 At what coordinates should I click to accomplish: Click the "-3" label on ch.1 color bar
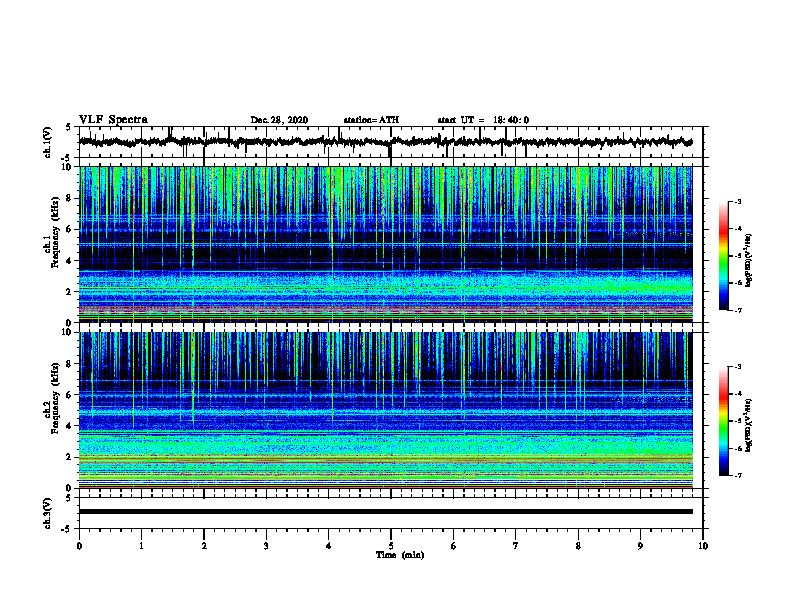pos(738,201)
